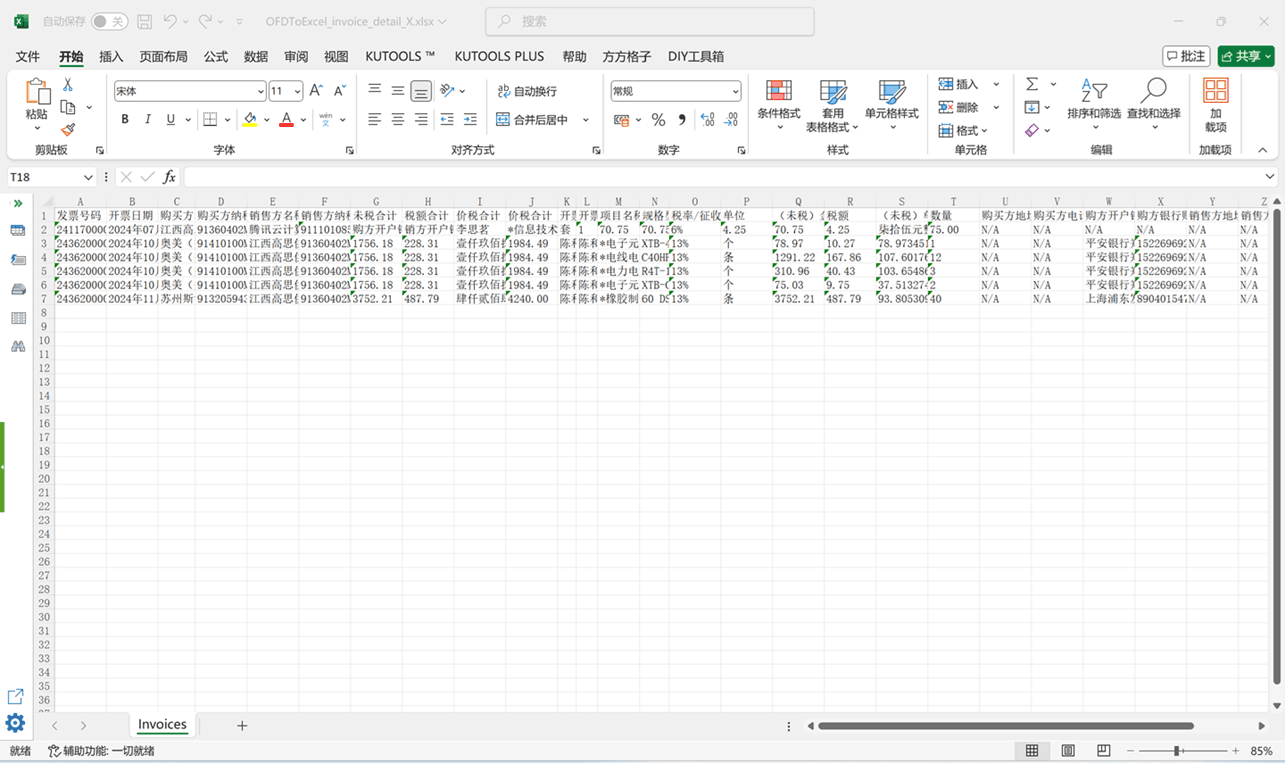
Task: Click the Insert Function fx icon
Action: [169, 177]
